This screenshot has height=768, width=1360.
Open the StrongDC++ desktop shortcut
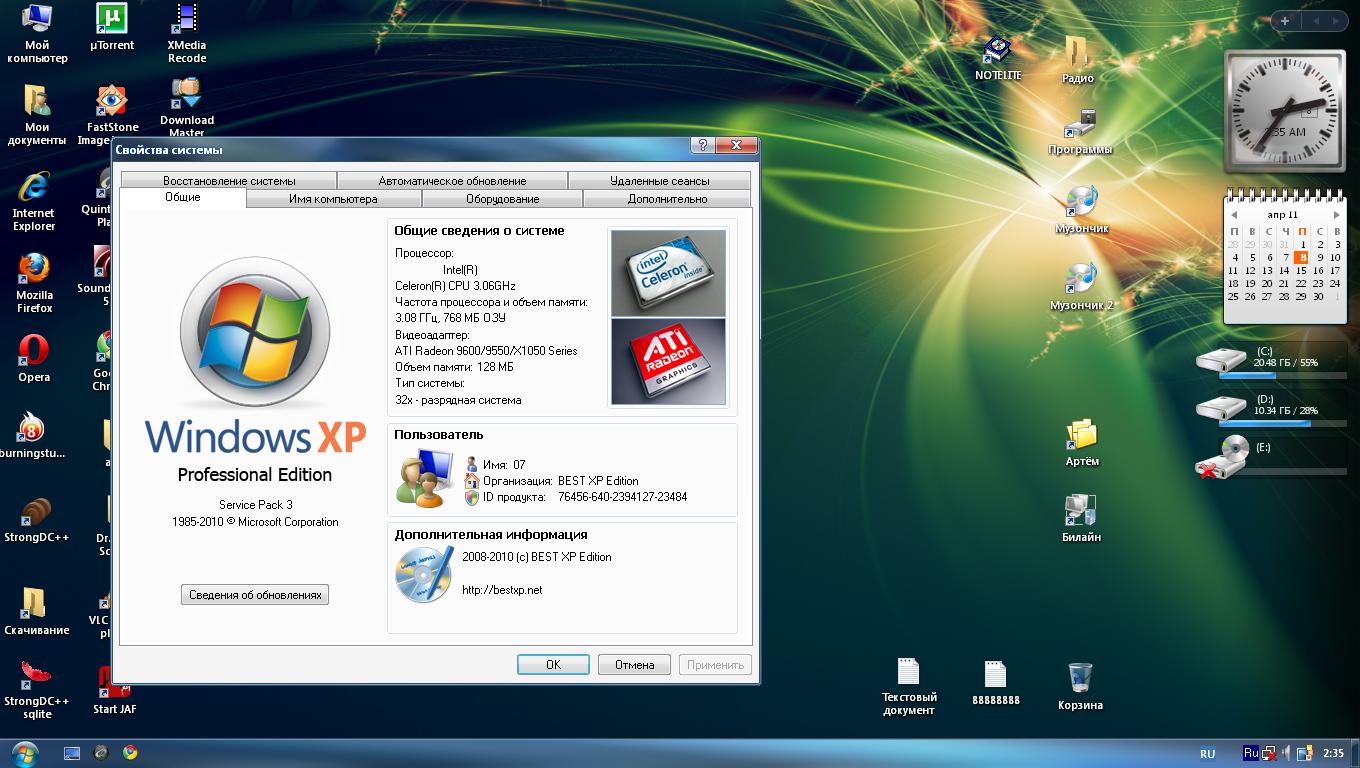[36, 520]
